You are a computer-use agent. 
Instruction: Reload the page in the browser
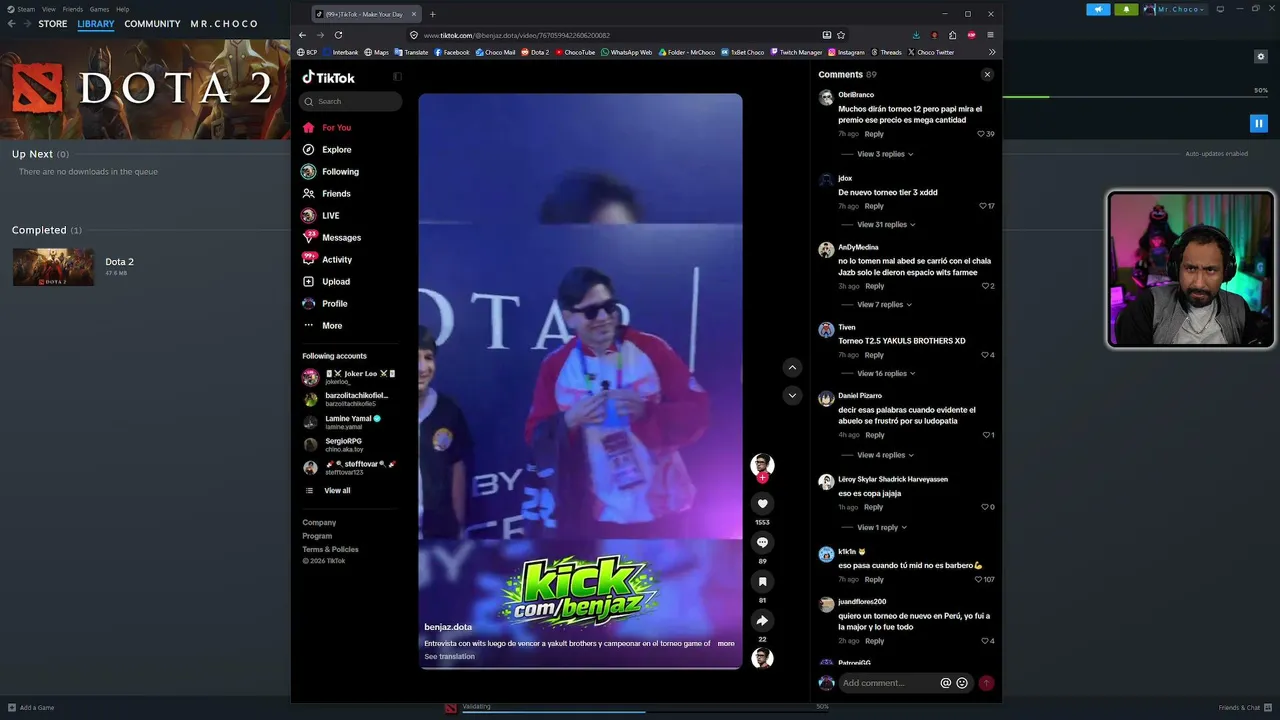338,35
